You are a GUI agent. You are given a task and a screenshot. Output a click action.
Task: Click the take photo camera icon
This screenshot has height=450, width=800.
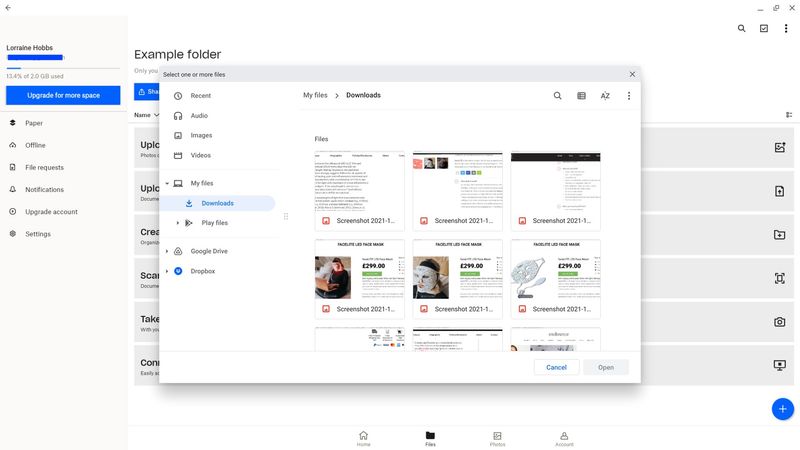780,322
